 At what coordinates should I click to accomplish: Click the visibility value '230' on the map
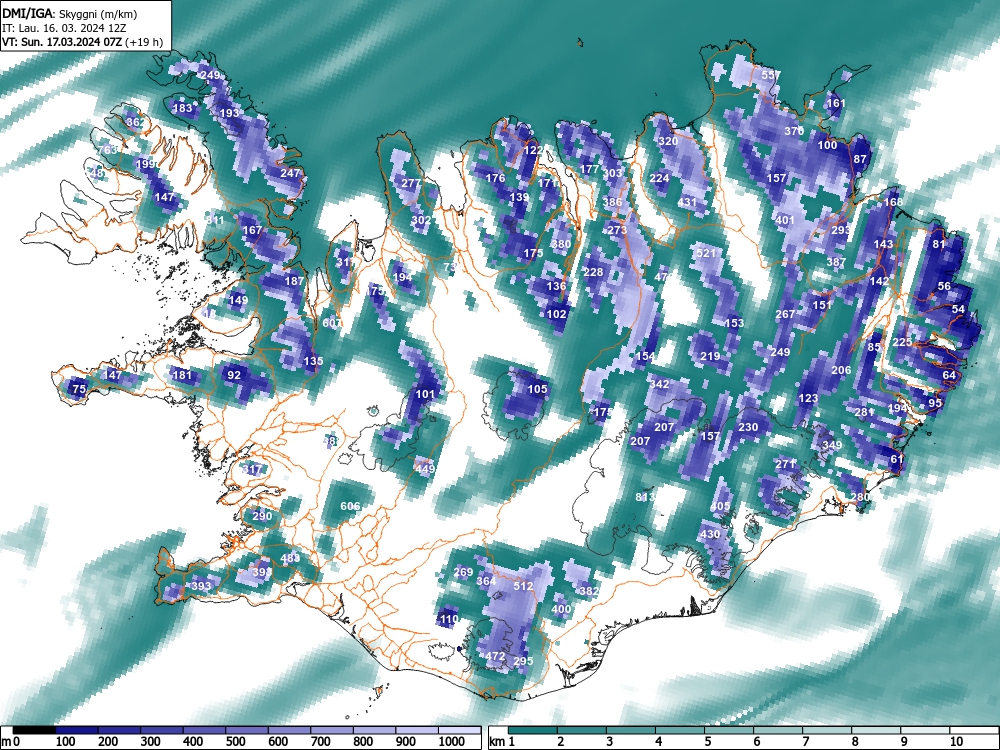pos(748,427)
